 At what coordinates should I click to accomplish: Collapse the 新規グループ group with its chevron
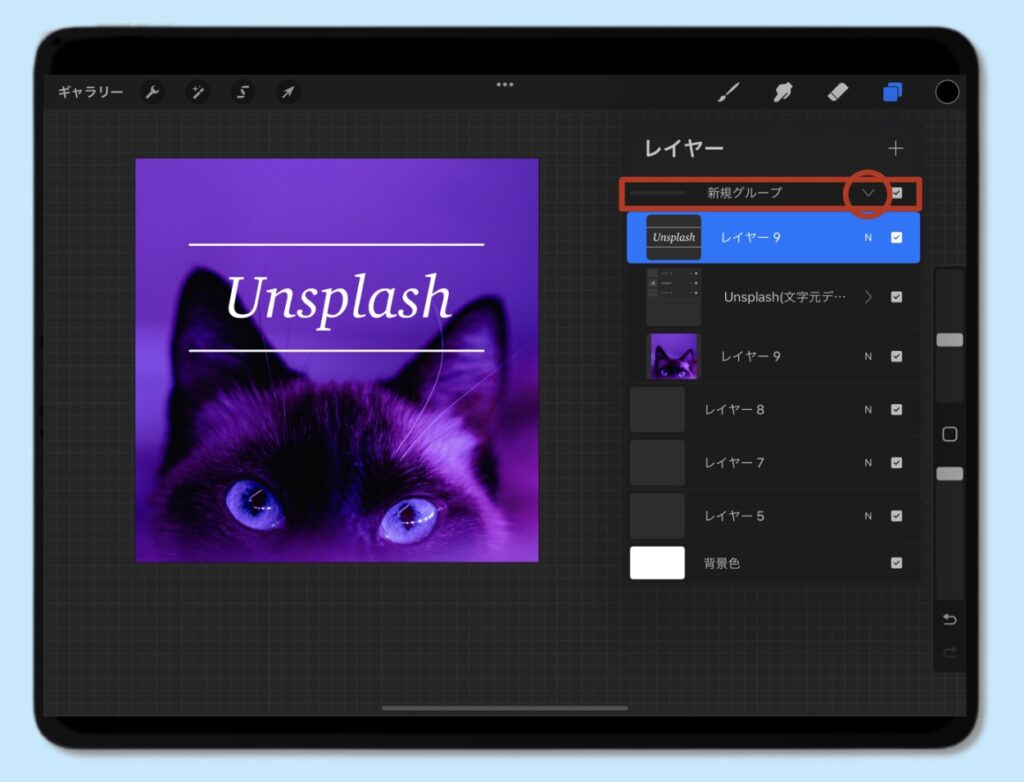tap(868, 193)
